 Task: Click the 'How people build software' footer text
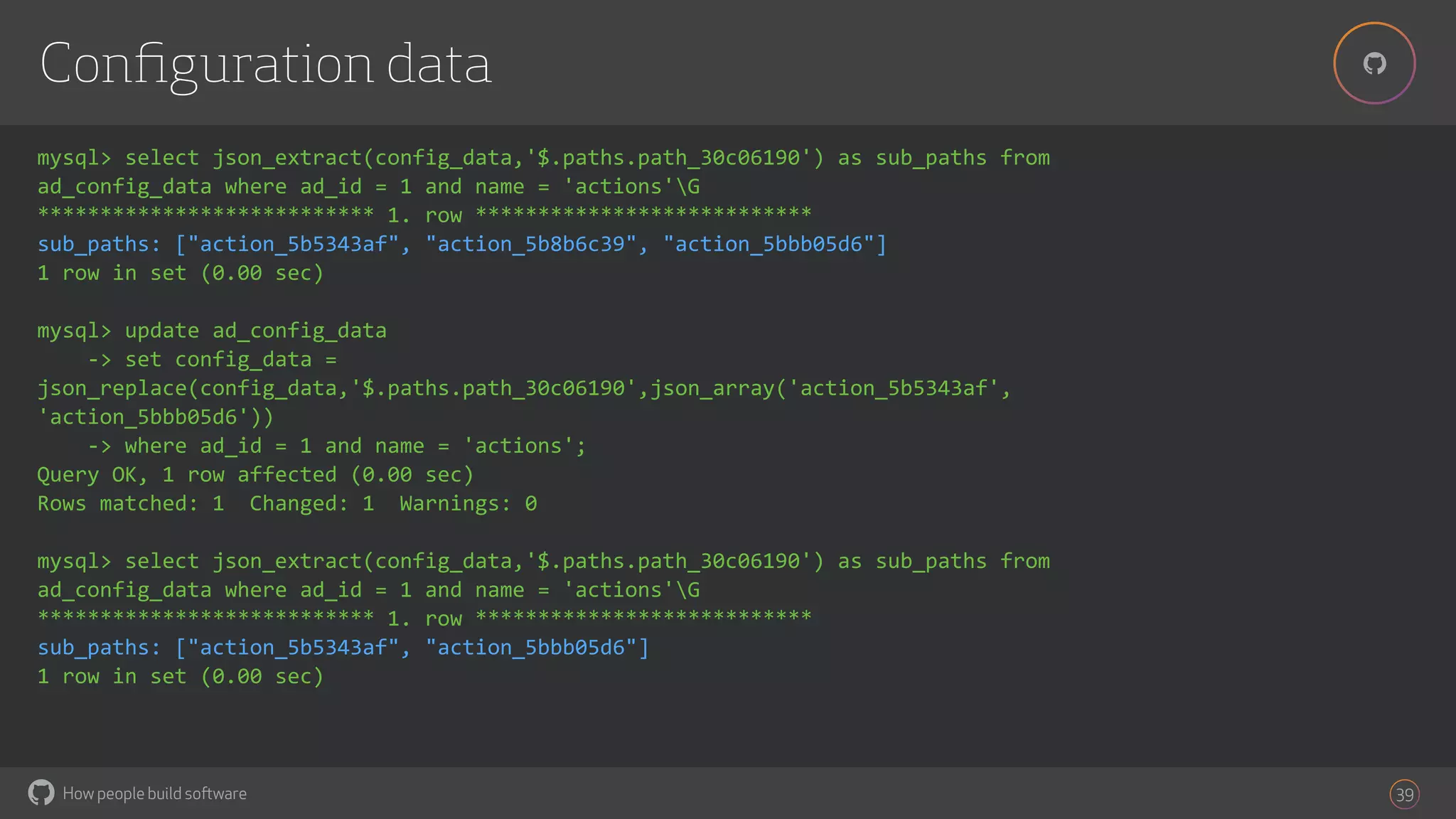[154, 793]
